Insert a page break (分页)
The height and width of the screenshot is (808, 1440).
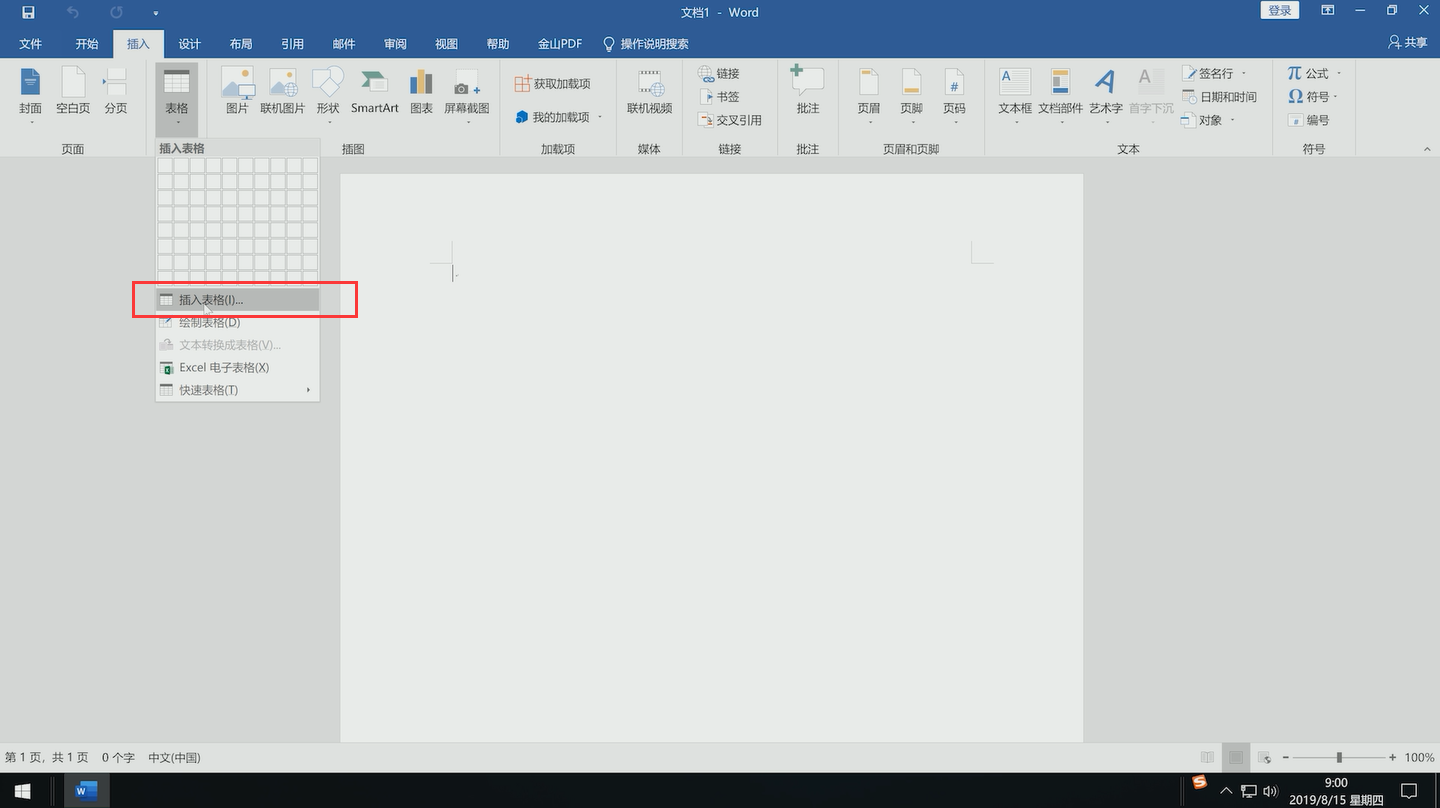click(116, 92)
